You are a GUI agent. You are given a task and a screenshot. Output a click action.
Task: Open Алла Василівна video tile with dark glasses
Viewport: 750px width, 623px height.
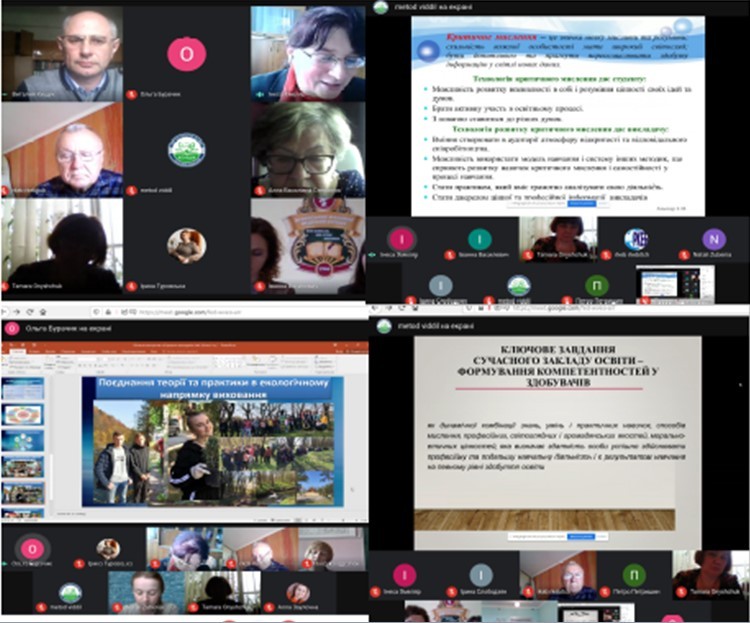[x=308, y=150]
